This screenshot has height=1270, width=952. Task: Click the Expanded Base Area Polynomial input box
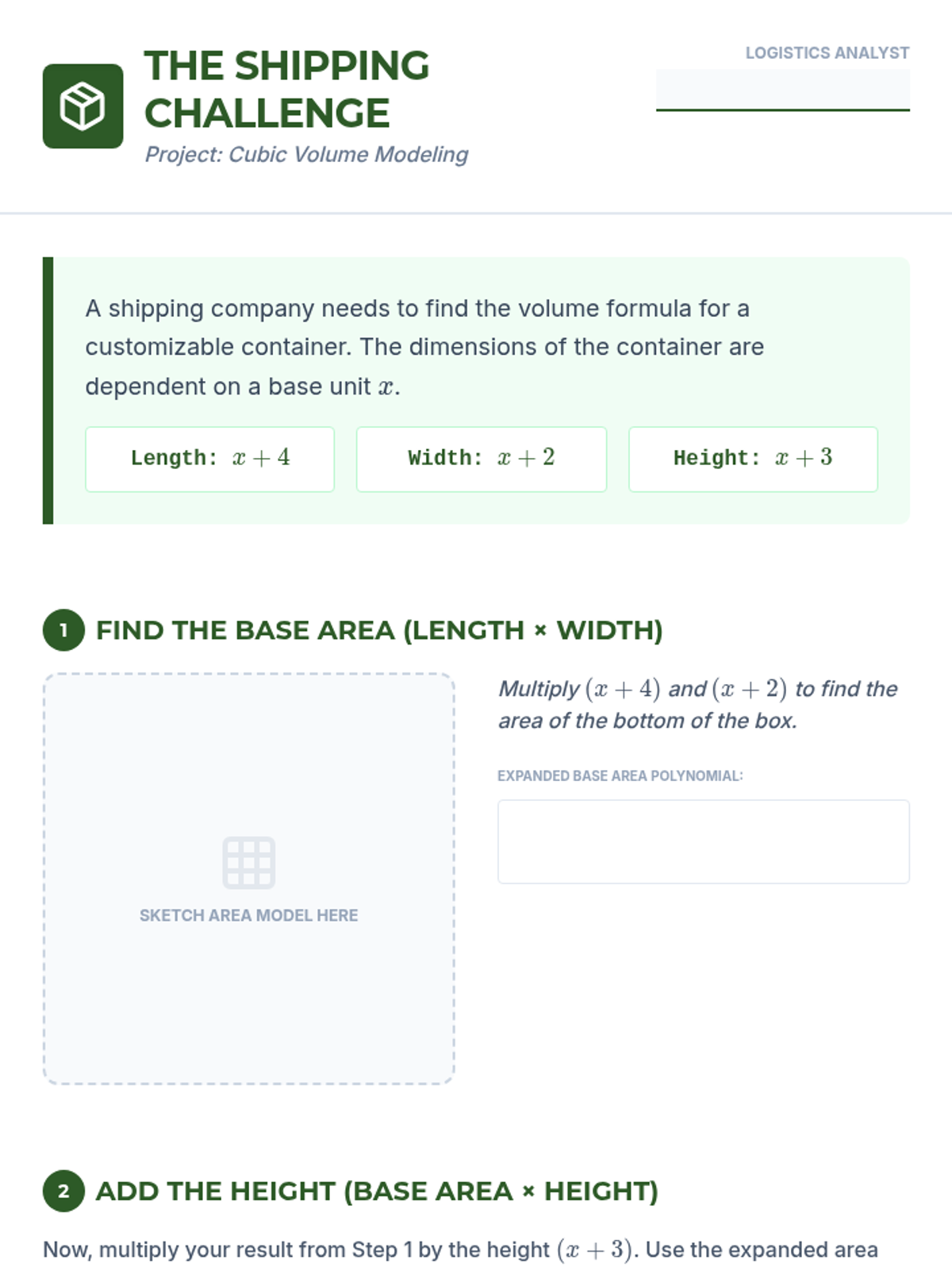click(x=703, y=841)
